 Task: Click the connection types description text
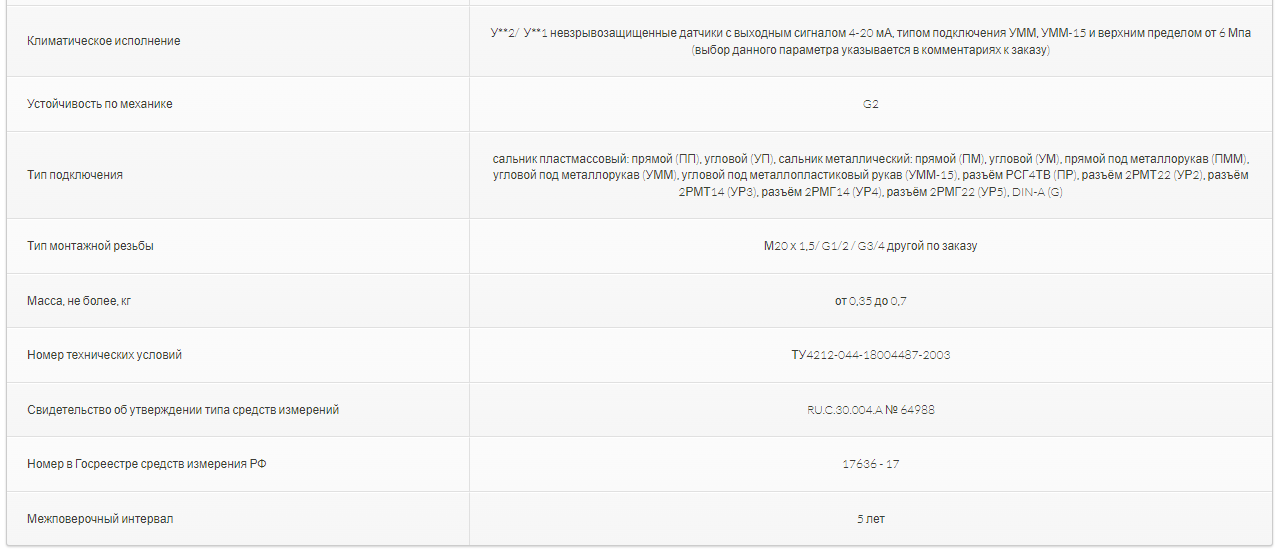(870, 175)
